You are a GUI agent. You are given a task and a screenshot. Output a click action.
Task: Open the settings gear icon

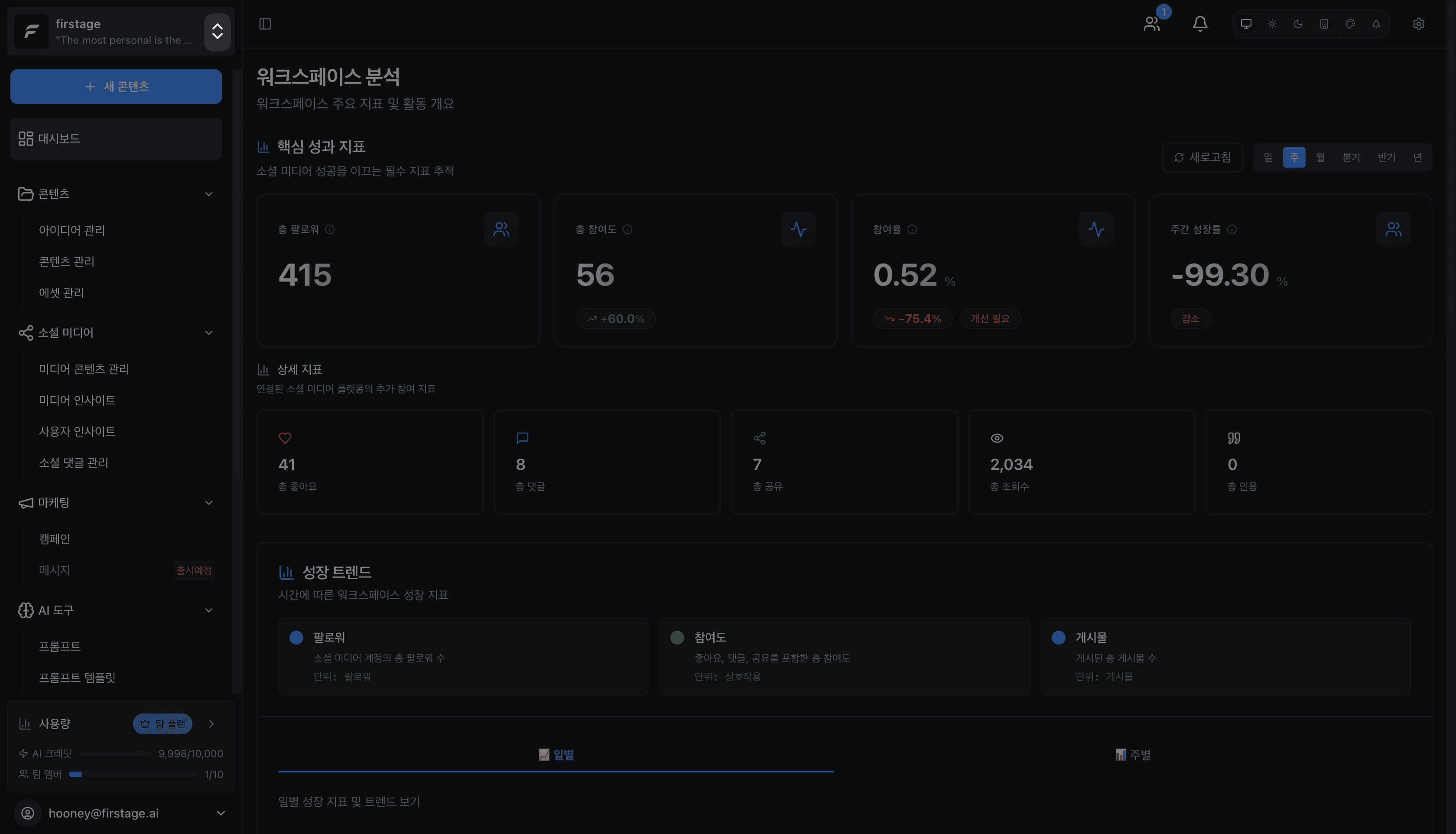click(1418, 24)
